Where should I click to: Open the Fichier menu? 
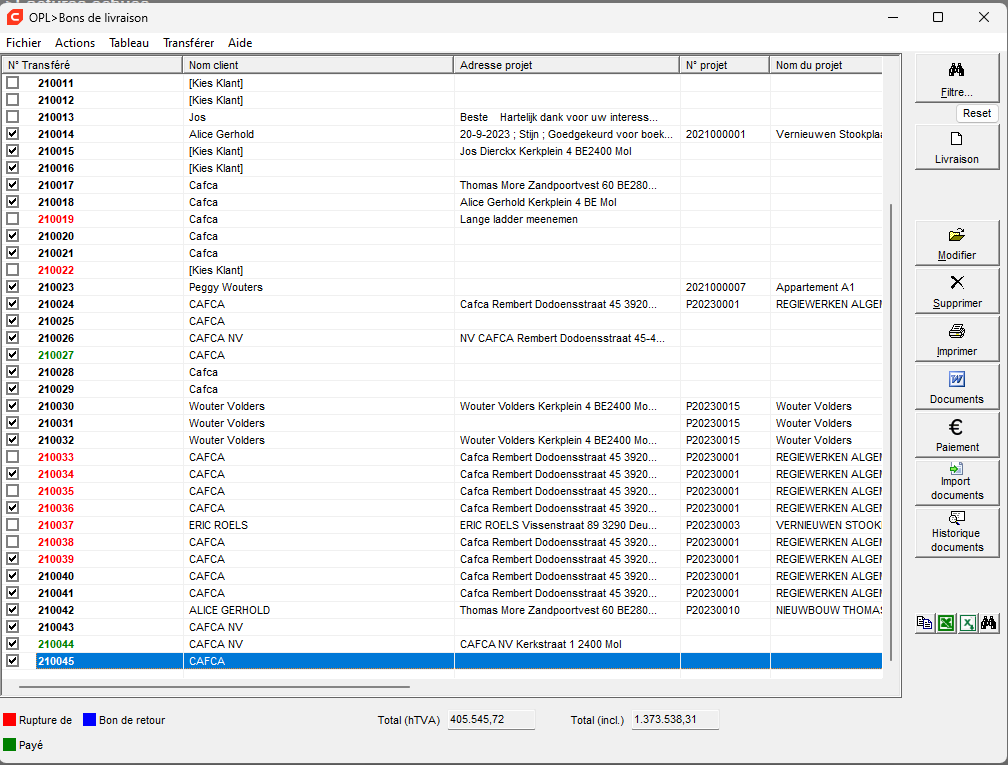(x=24, y=42)
